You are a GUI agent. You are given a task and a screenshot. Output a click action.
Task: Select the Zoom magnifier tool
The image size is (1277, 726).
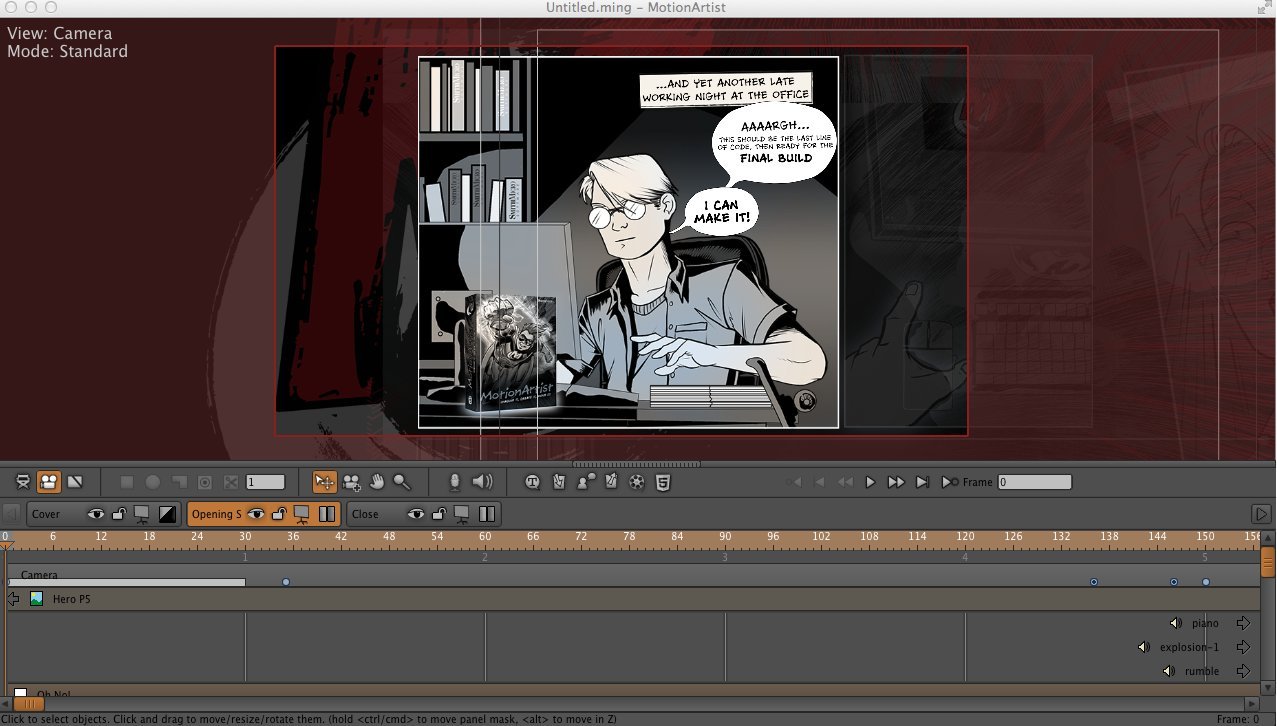[x=403, y=482]
